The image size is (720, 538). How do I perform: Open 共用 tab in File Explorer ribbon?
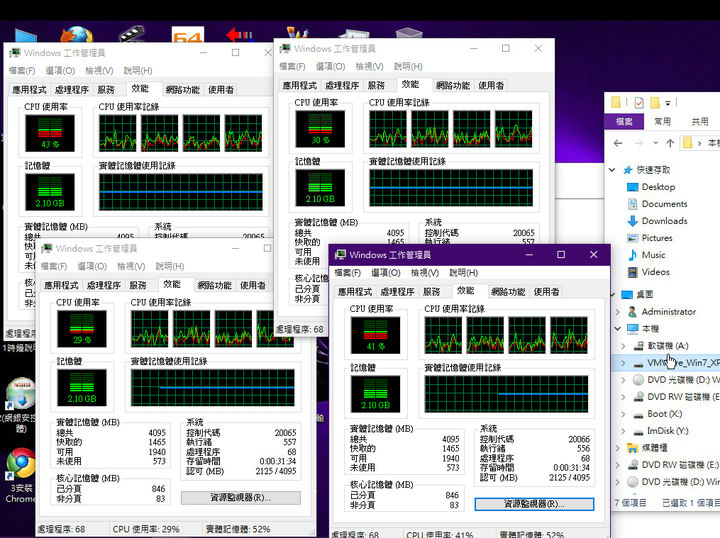pyautogui.click(x=700, y=122)
